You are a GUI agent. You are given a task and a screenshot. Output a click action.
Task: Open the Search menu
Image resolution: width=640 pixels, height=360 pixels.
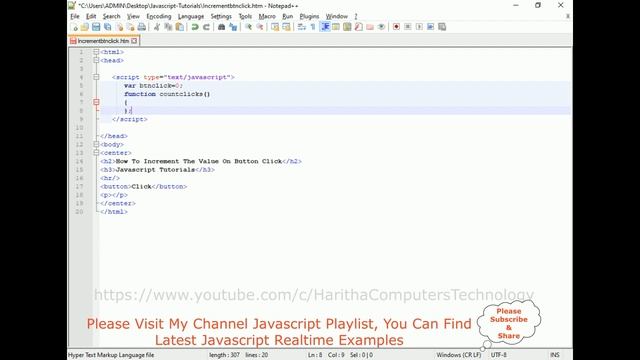pos(111,16)
